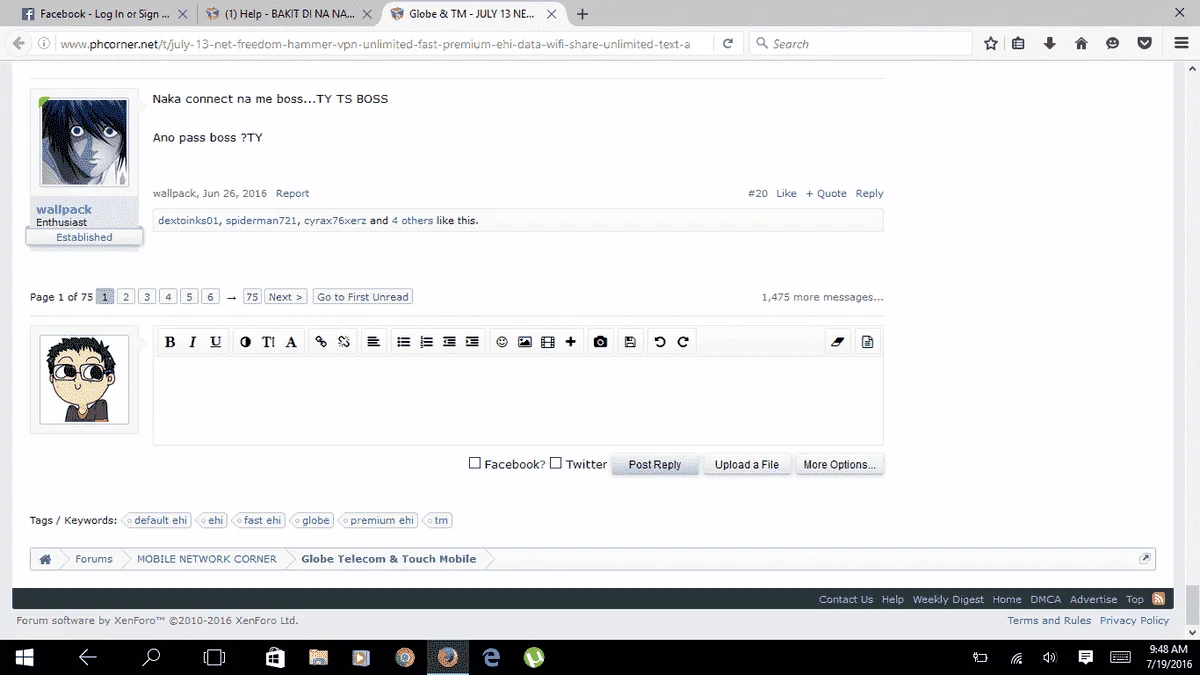This screenshot has height=675, width=1200.
Task: Insert an unordered bullet list
Action: tap(404, 342)
